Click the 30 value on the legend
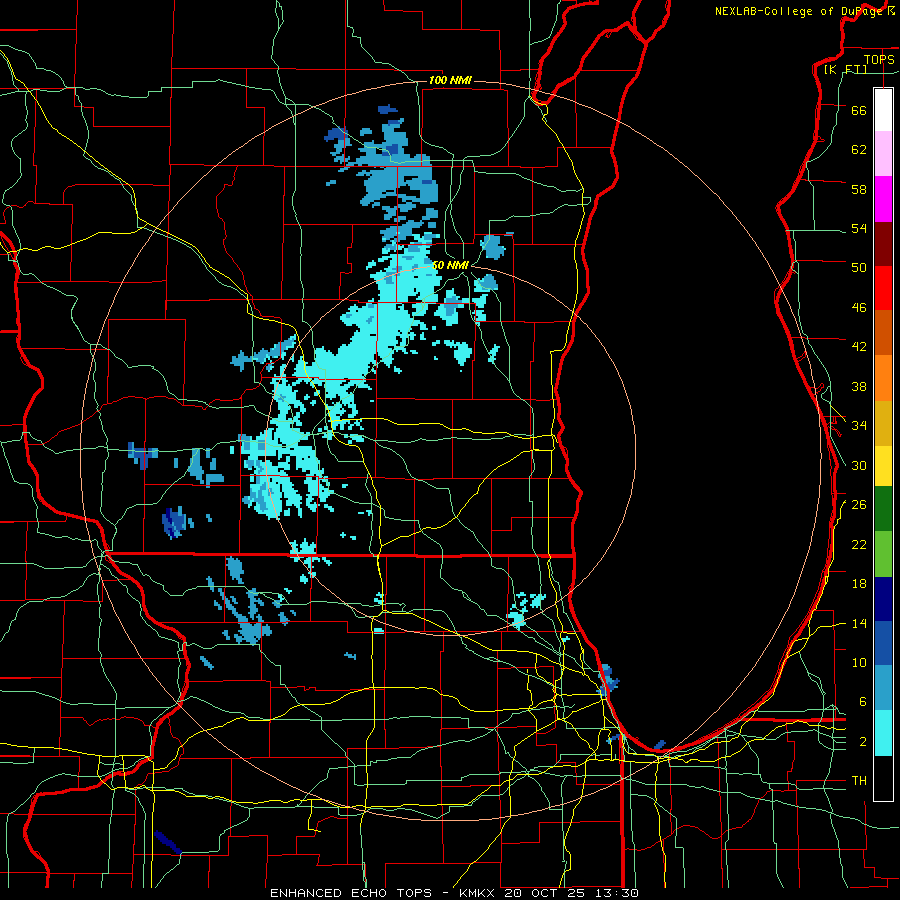The height and width of the screenshot is (900, 900). [x=859, y=465]
